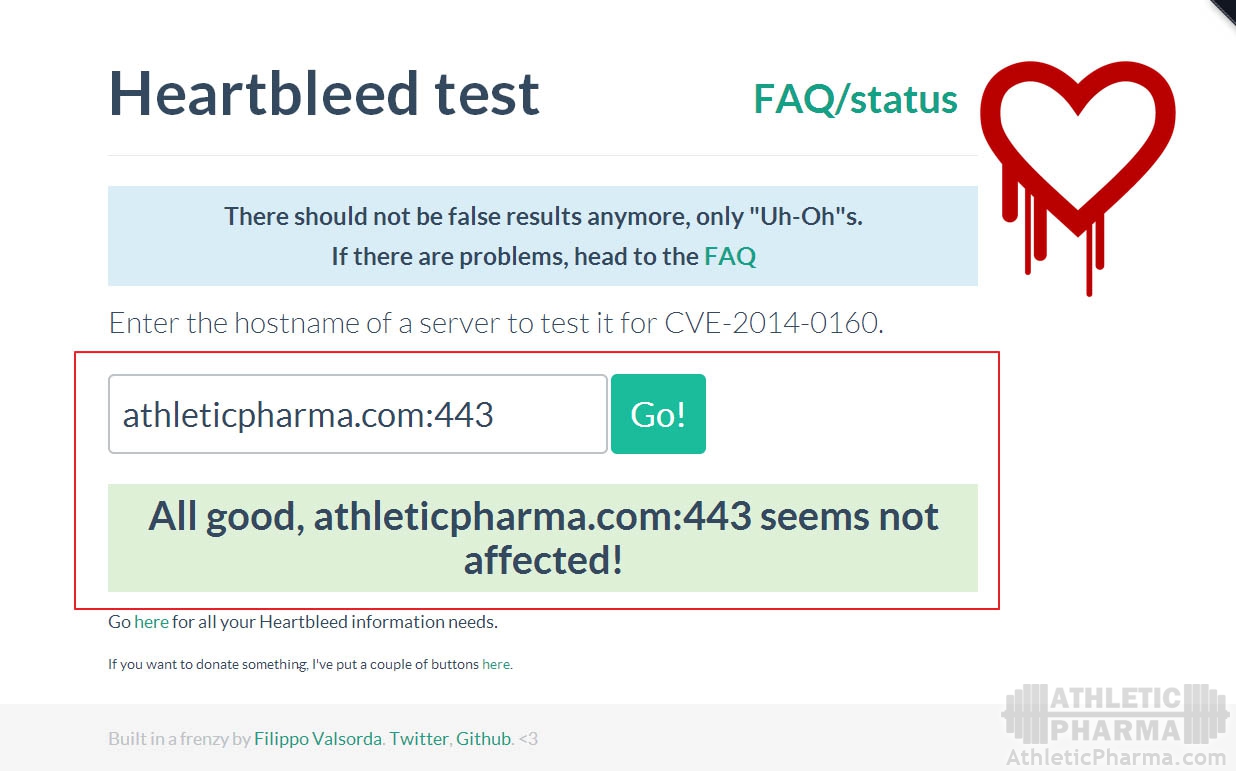Open the 'here' link for Heartbleed information
Image resolution: width=1236 pixels, height=771 pixels.
point(151,622)
